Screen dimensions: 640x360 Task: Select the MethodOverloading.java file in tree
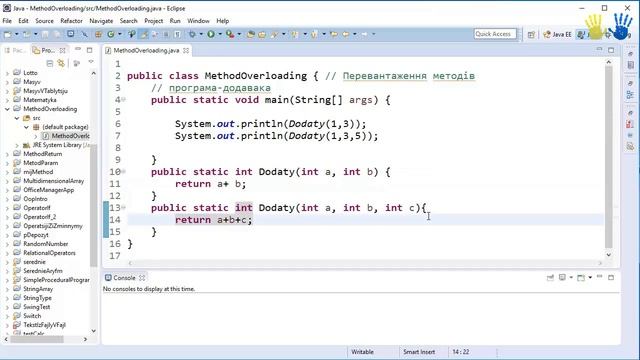pos(66,136)
